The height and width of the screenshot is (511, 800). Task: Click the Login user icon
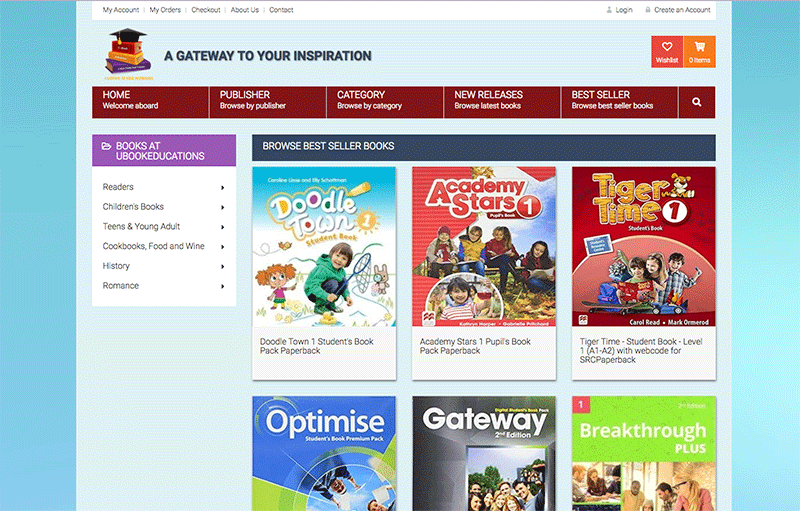tap(608, 10)
